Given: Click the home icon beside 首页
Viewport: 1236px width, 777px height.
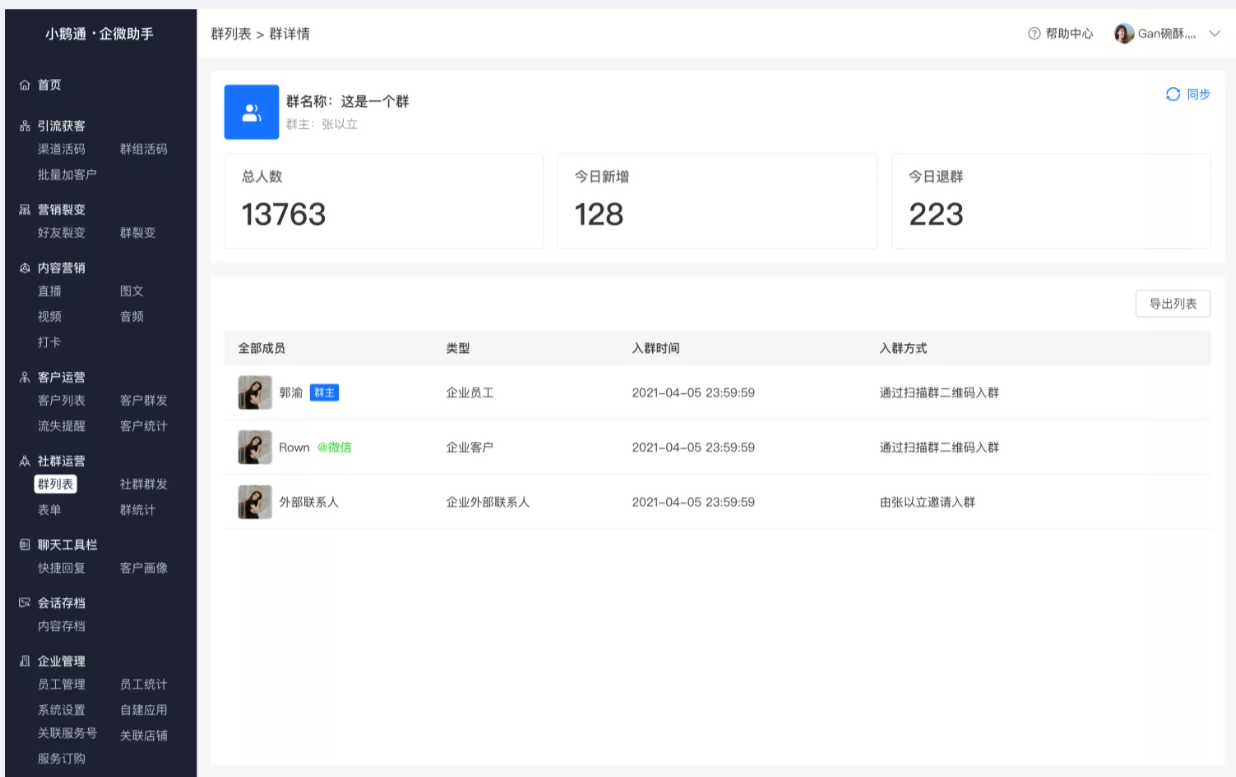Looking at the screenshot, I should [25, 86].
